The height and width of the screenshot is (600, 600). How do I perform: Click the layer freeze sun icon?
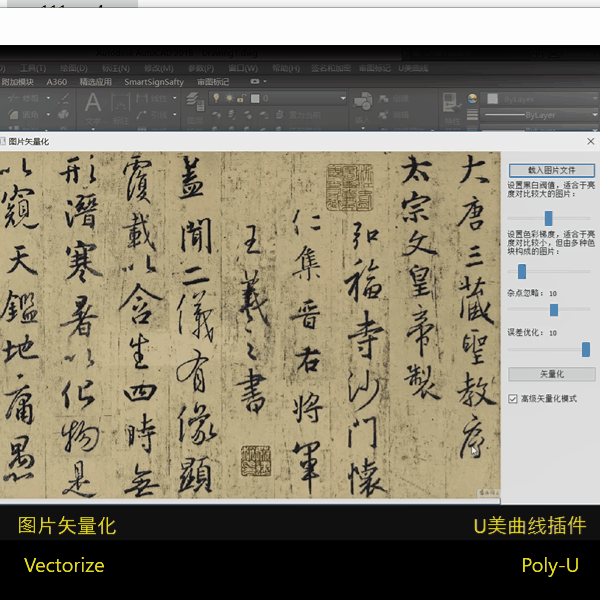coord(229,98)
